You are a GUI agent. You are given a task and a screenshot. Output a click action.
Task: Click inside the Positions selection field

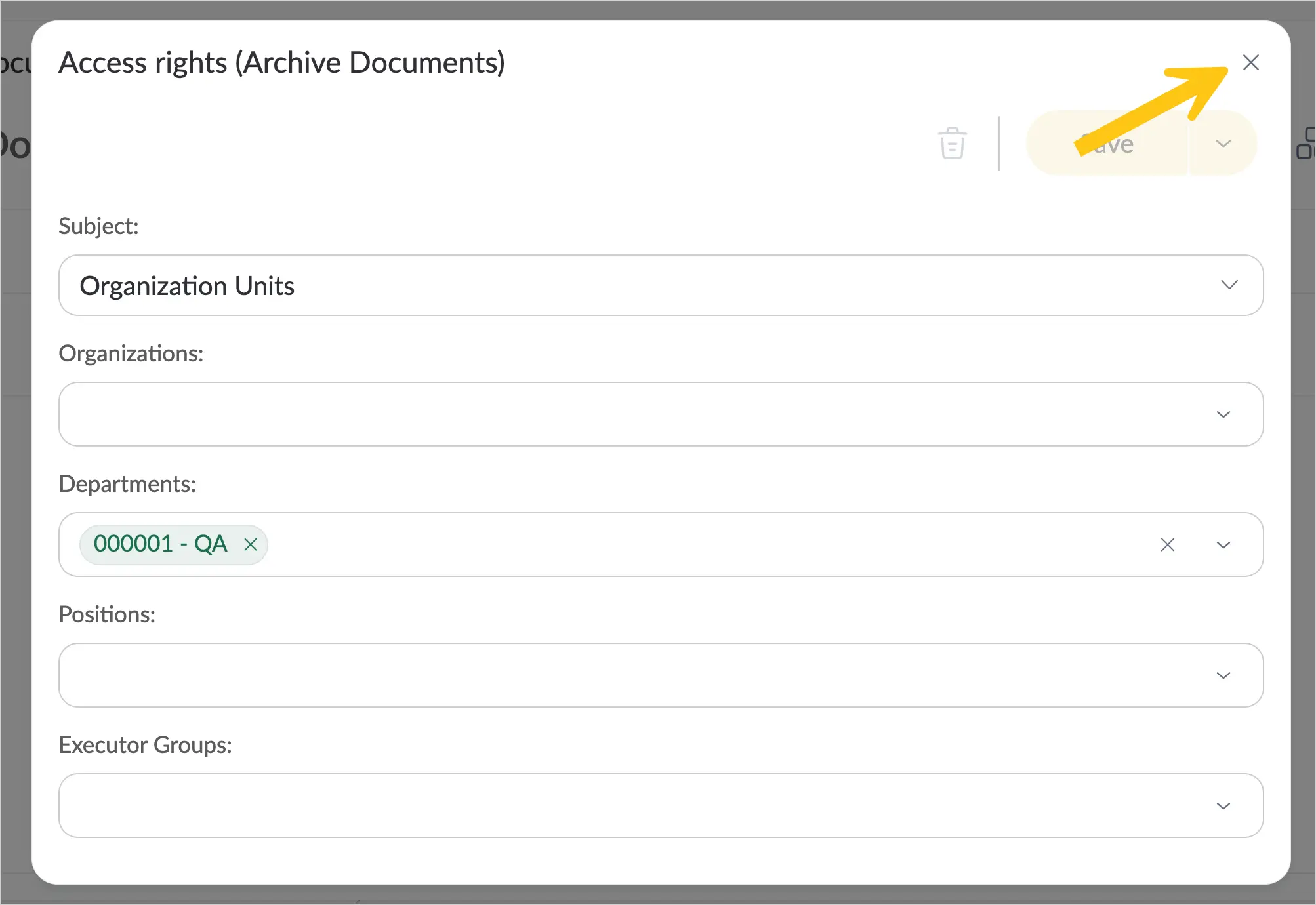(x=661, y=675)
